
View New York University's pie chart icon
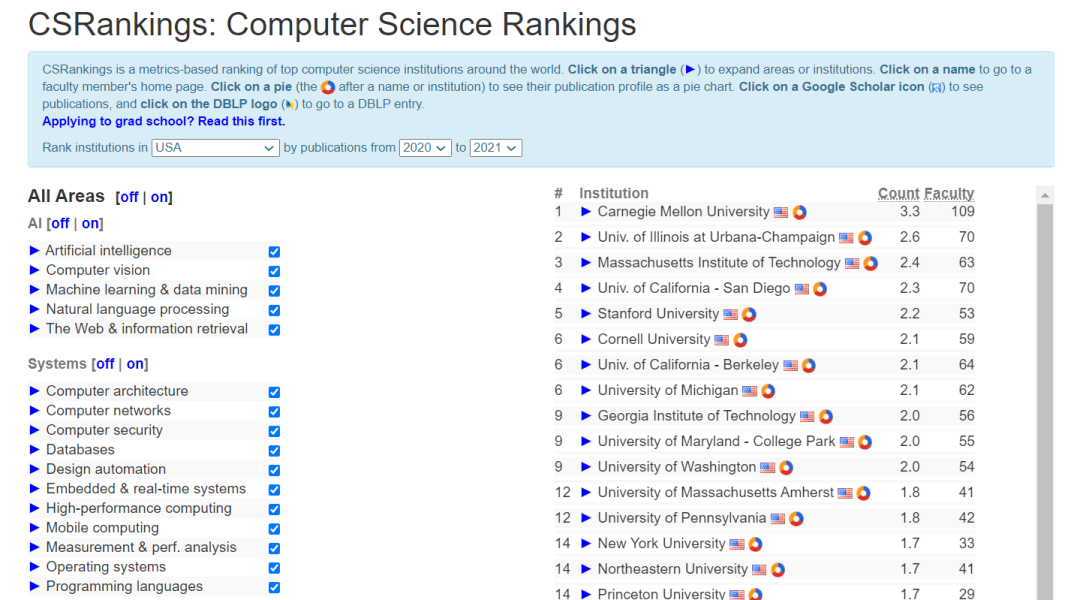(x=755, y=544)
